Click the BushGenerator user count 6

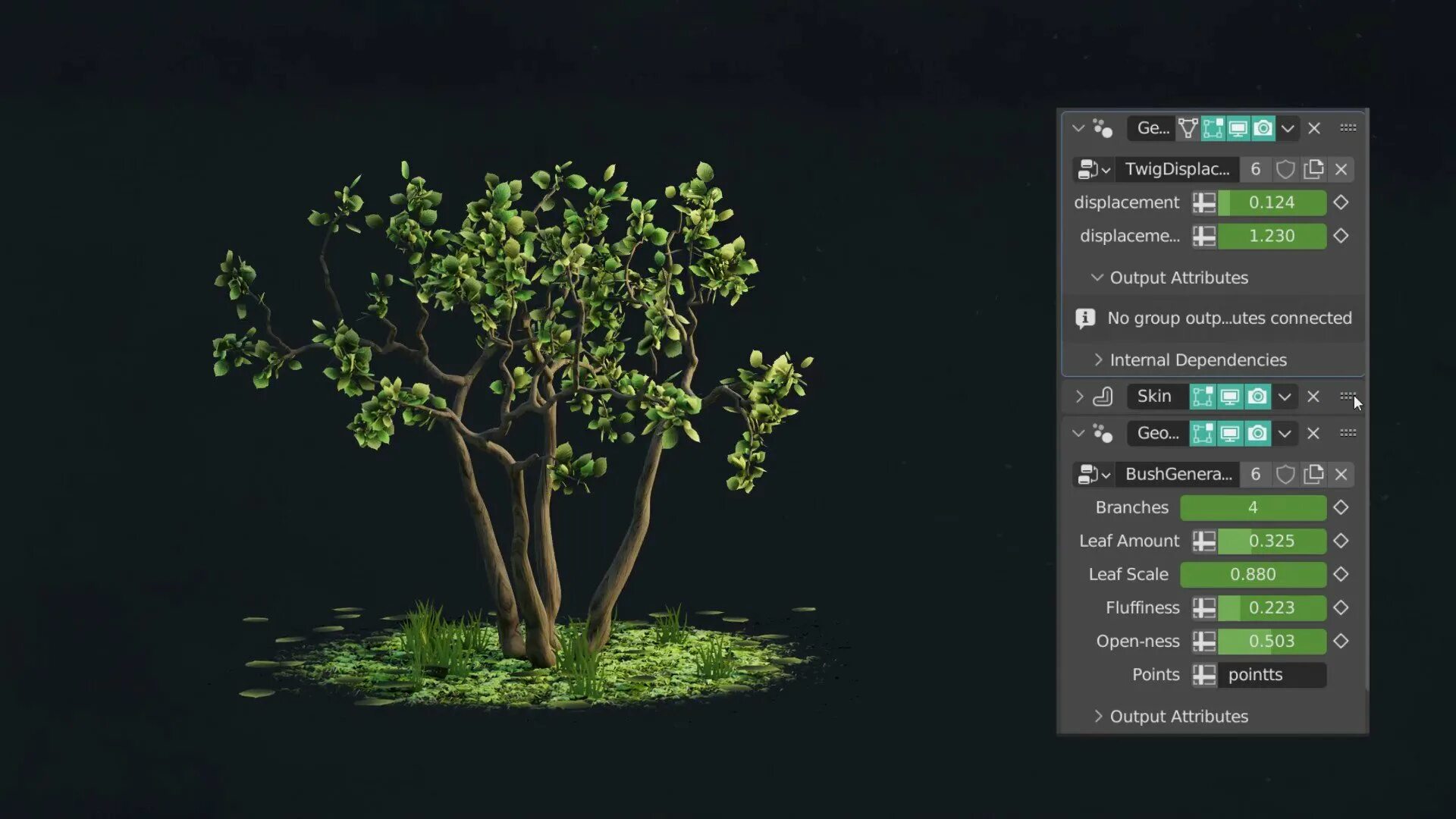click(x=1255, y=474)
